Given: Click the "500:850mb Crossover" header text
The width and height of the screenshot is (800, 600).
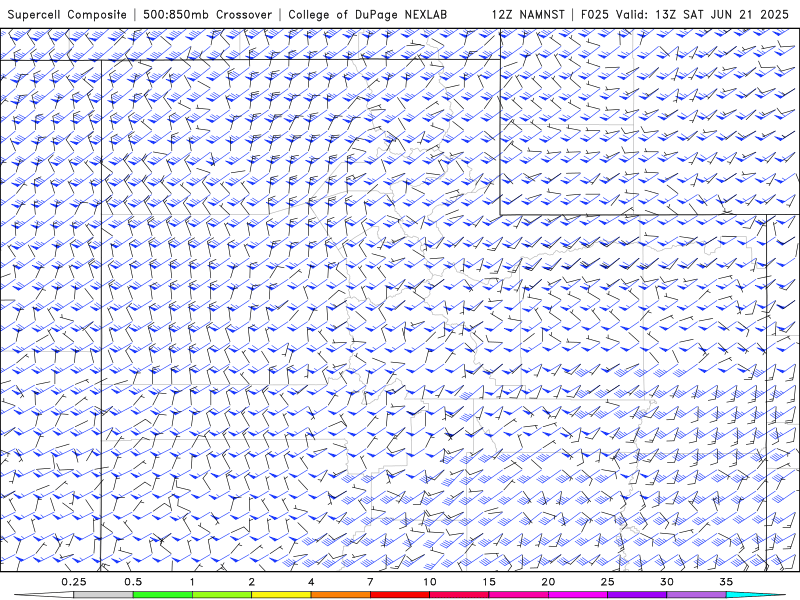Looking at the screenshot, I should [x=207, y=14].
